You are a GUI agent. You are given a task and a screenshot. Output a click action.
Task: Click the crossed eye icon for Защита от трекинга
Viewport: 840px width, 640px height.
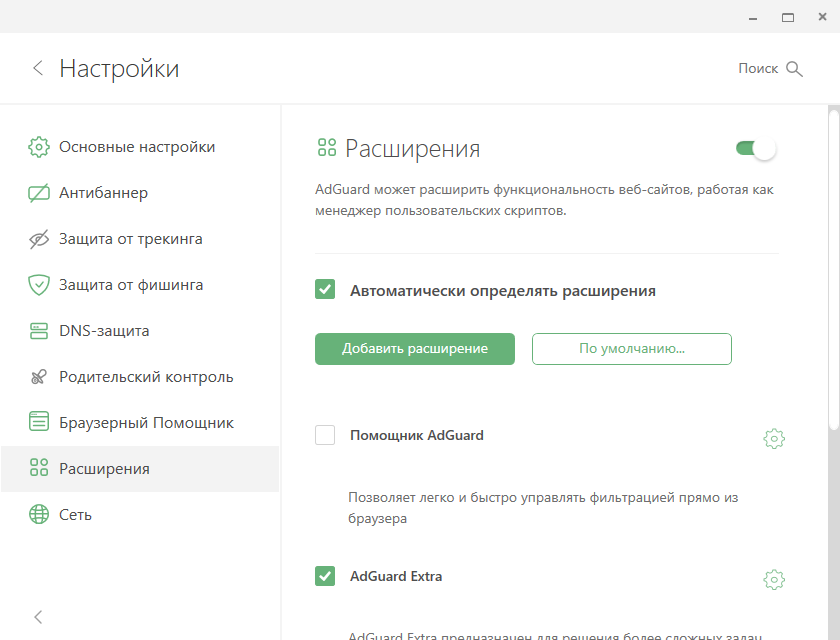click(39, 239)
